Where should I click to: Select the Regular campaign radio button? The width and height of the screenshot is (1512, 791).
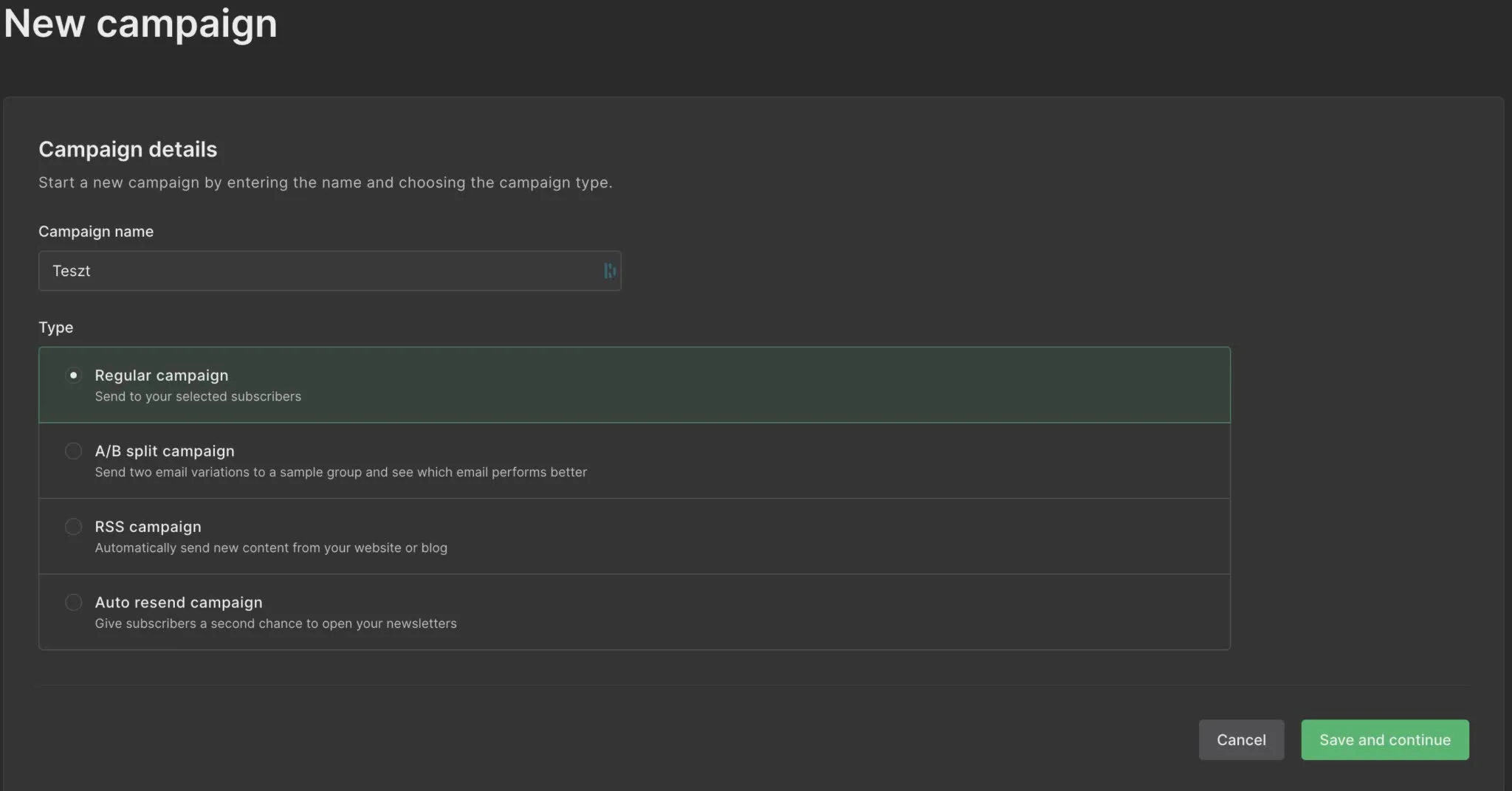73,376
